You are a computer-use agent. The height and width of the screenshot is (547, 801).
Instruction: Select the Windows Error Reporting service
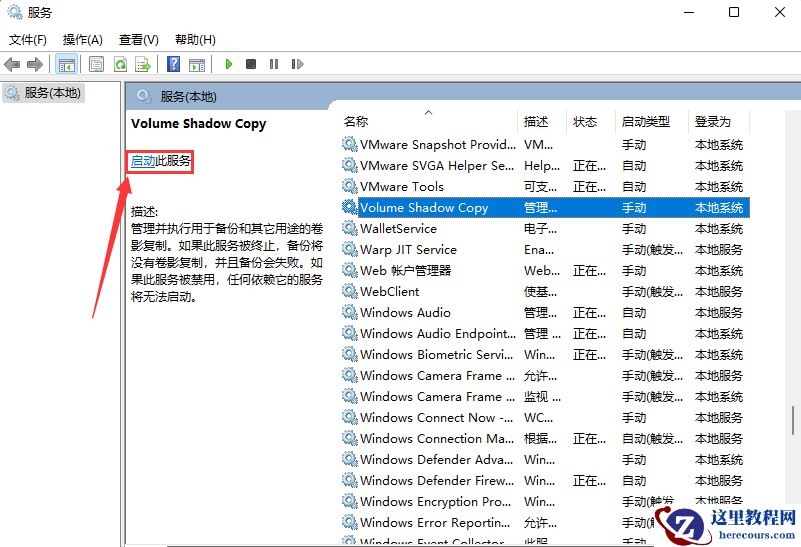pyautogui.click(x=435, y=522)
